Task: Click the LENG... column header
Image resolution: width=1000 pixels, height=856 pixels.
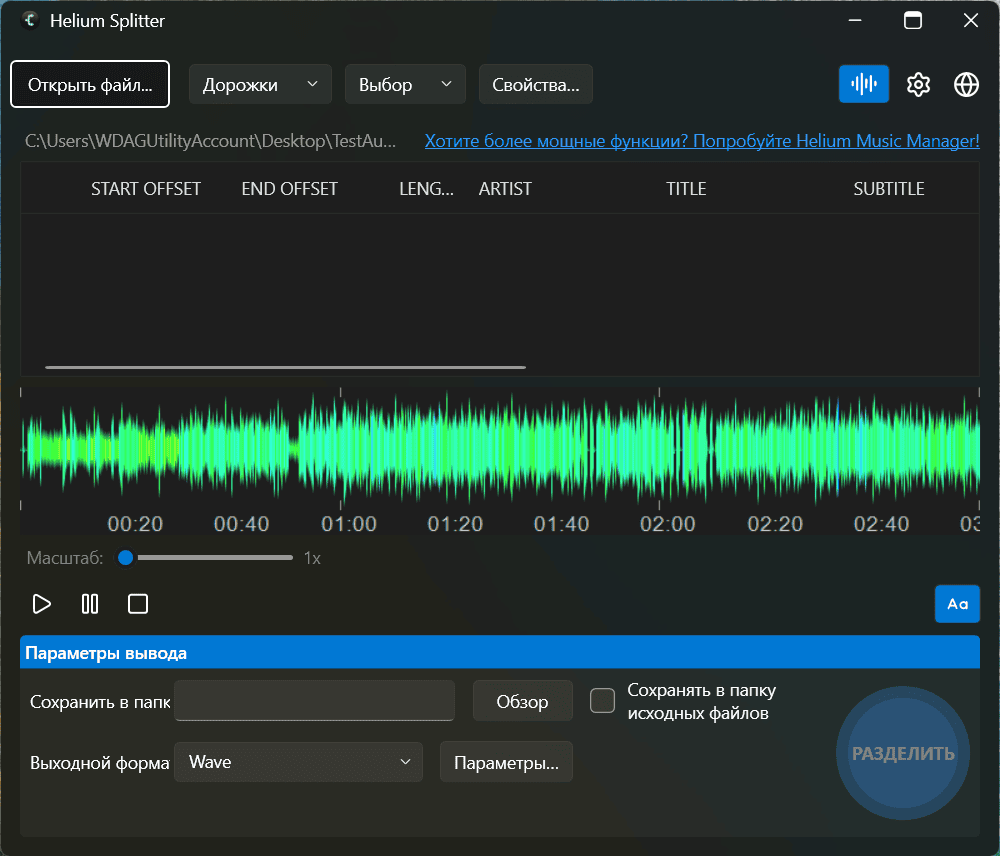Action: click(427, 189)
